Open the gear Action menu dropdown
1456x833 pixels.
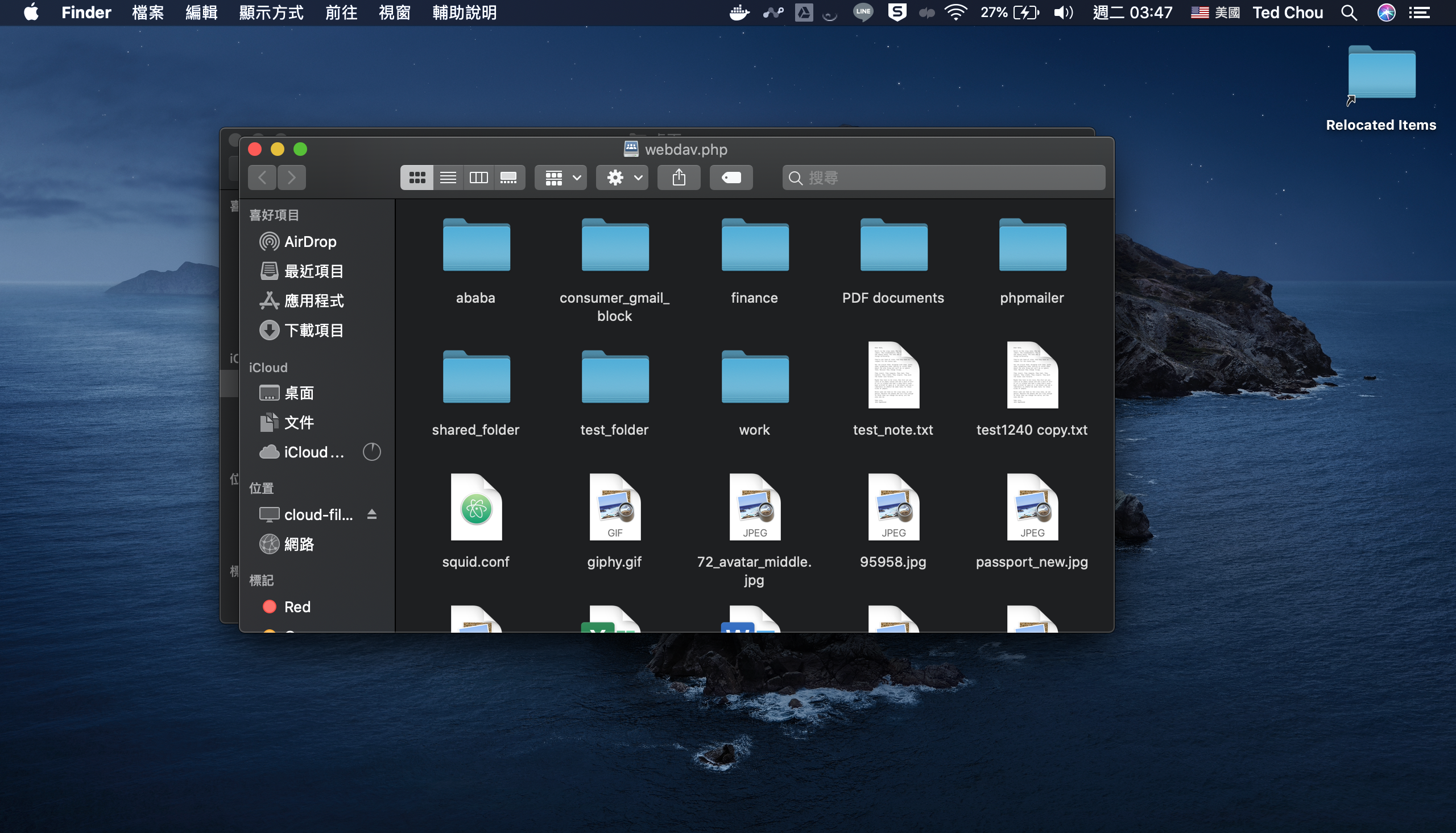click(623, 178)
